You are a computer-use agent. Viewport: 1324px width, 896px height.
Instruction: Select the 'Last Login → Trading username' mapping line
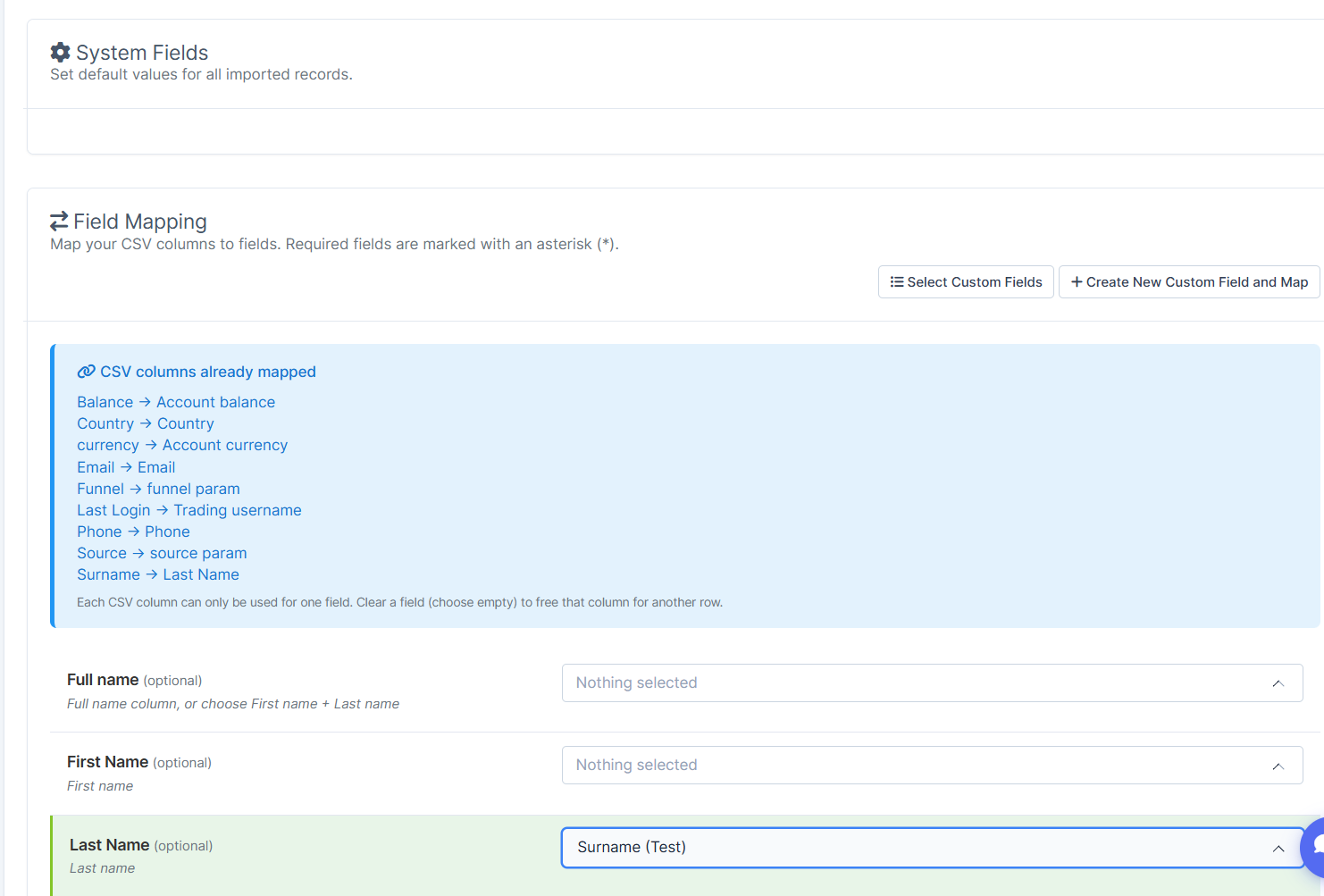189,510
